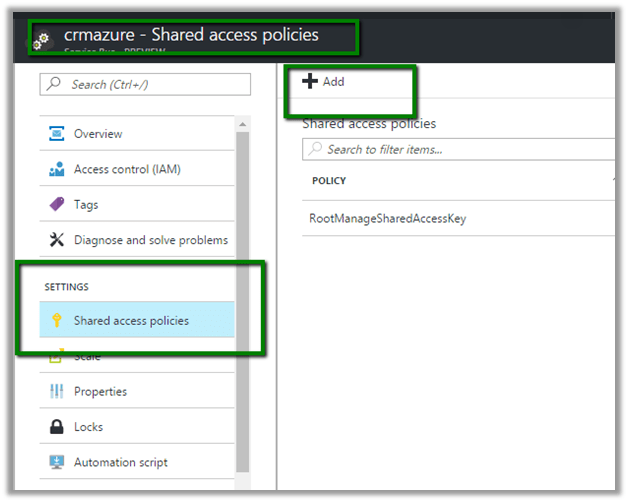Click the Diagnose and solve problems wrench icon
This screenshot has width=628, height=502.
click(56, 240)
